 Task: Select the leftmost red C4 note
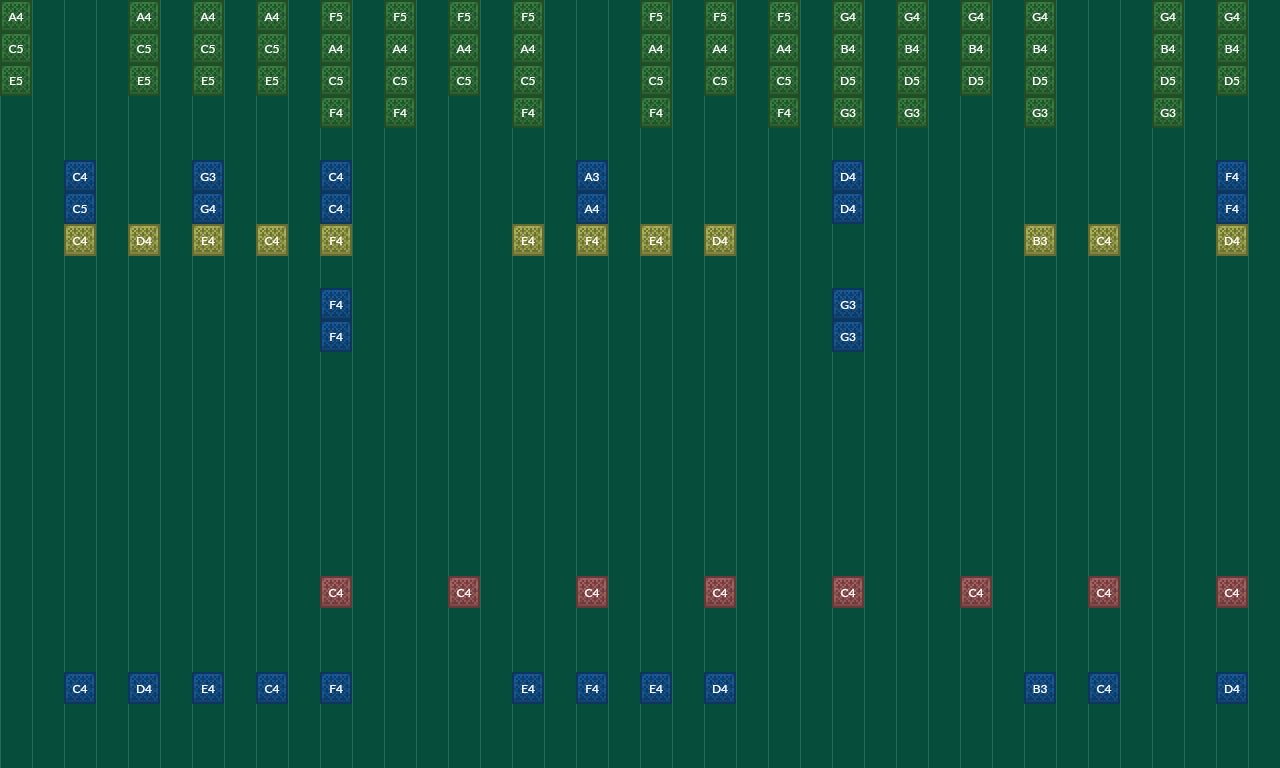[336, 592]
